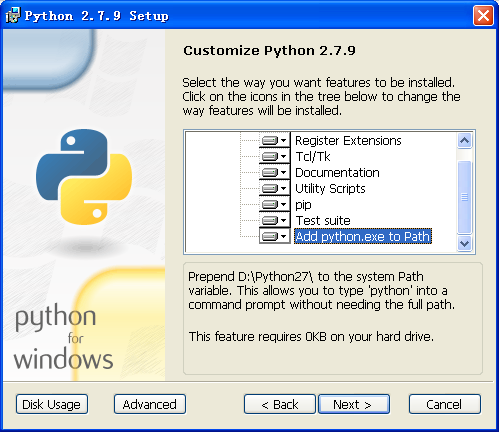Open install dropdown for Documentation feature
This screenshot has height=432, width=499.
[275, 172]
